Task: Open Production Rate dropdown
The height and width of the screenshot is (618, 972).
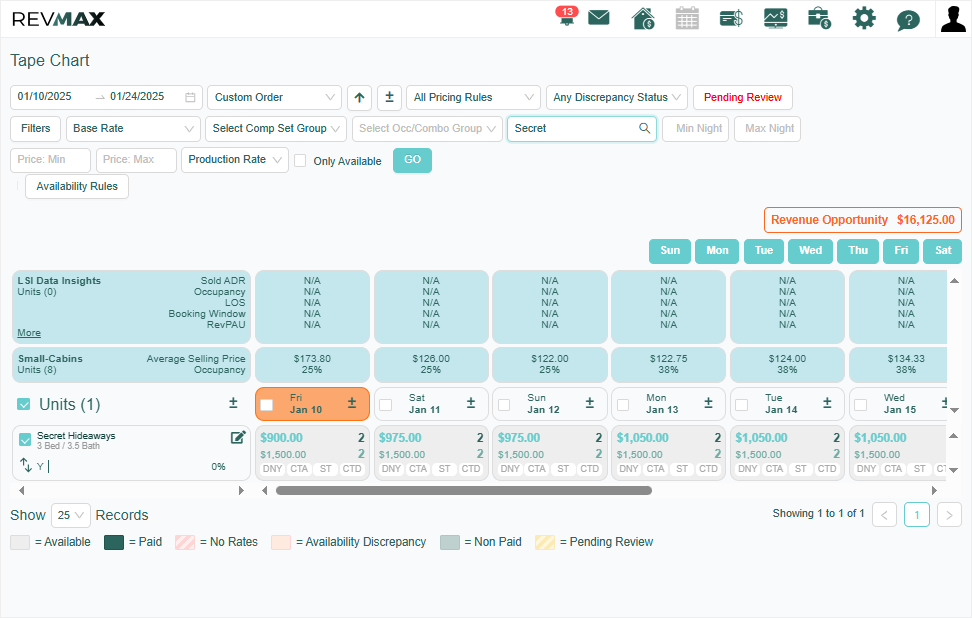Action: (235, 159)
